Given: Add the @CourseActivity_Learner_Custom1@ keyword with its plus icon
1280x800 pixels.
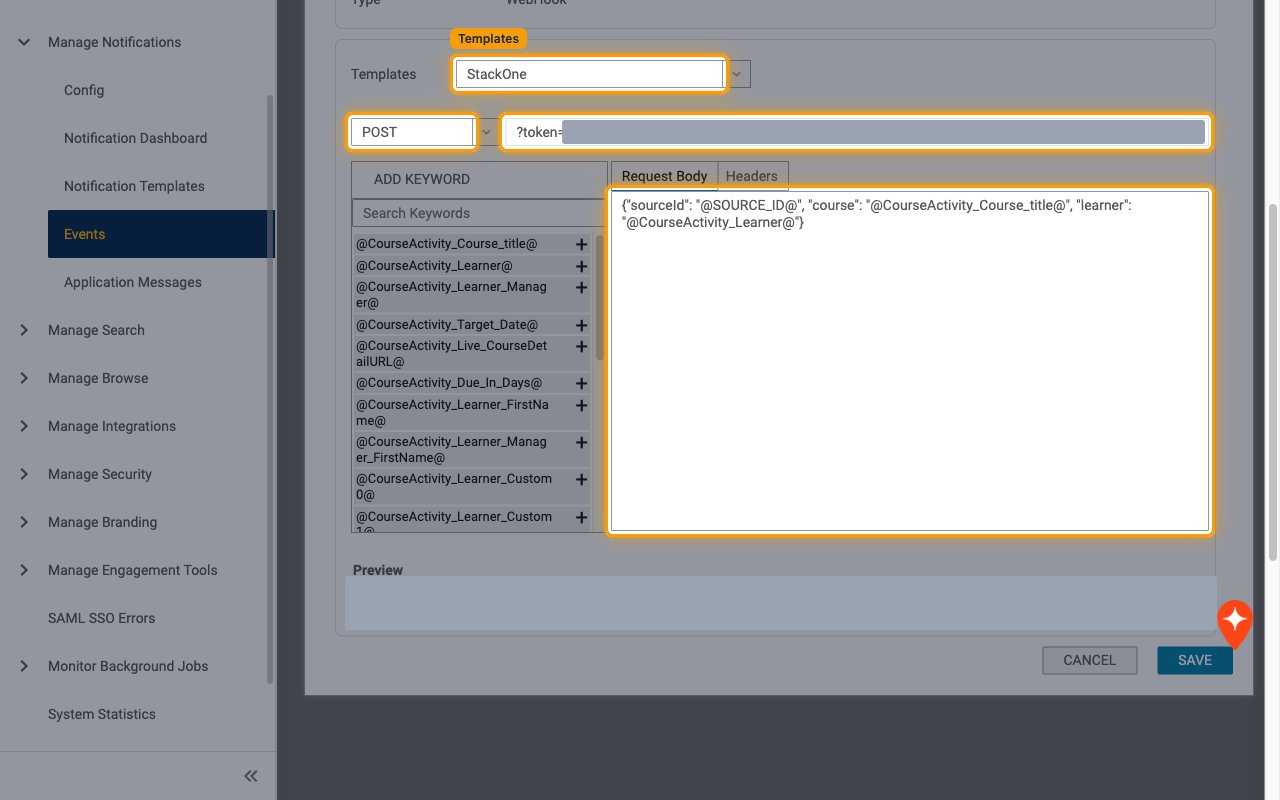Looking at the screenshot, I should (581, 518).
